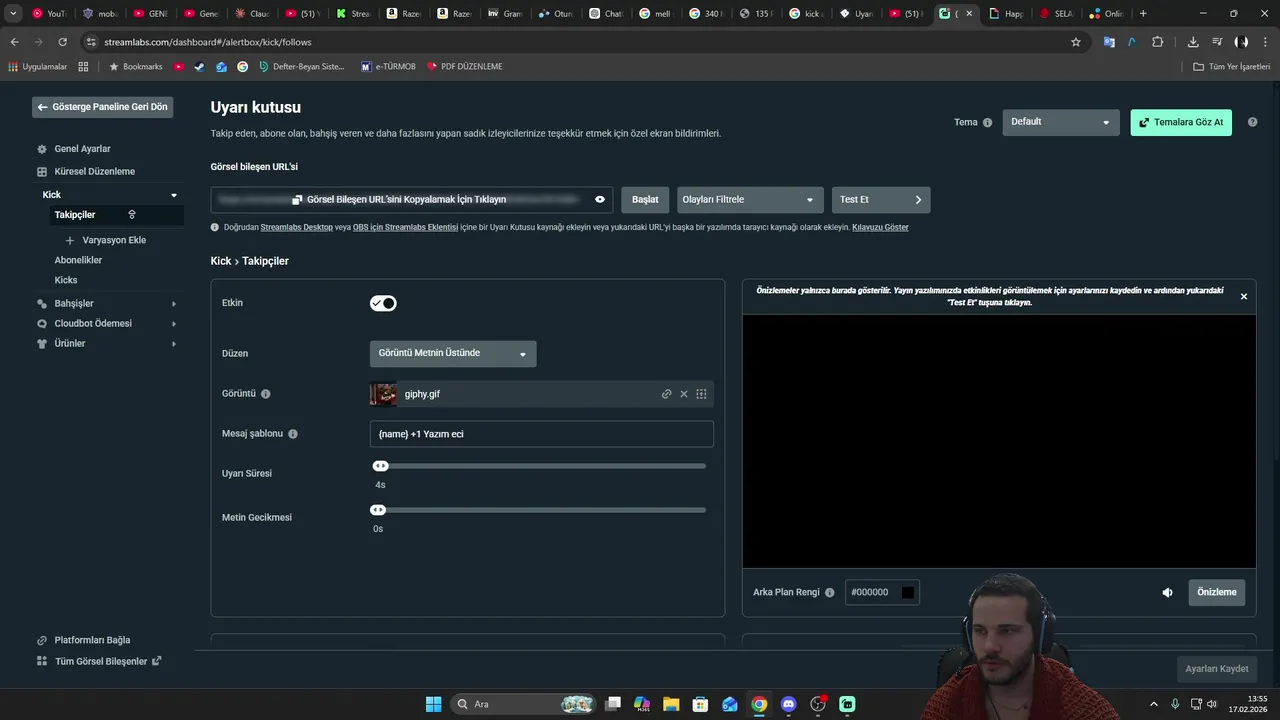This screenshot has height=720, width=1280.
Task: Open Chrome extensions puzzle icon
Action: (1158, 42)
